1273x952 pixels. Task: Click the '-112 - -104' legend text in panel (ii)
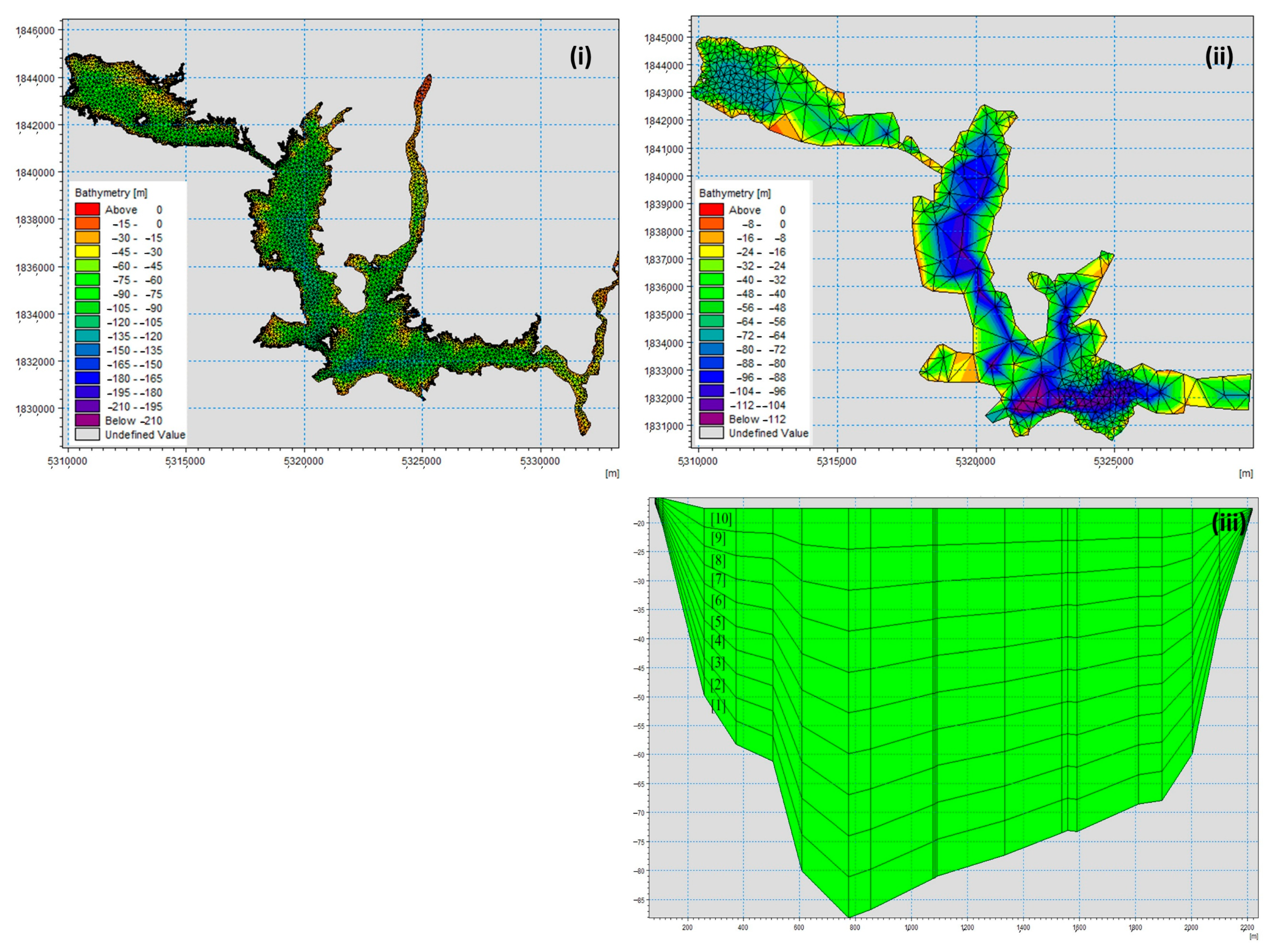[758, 405]
